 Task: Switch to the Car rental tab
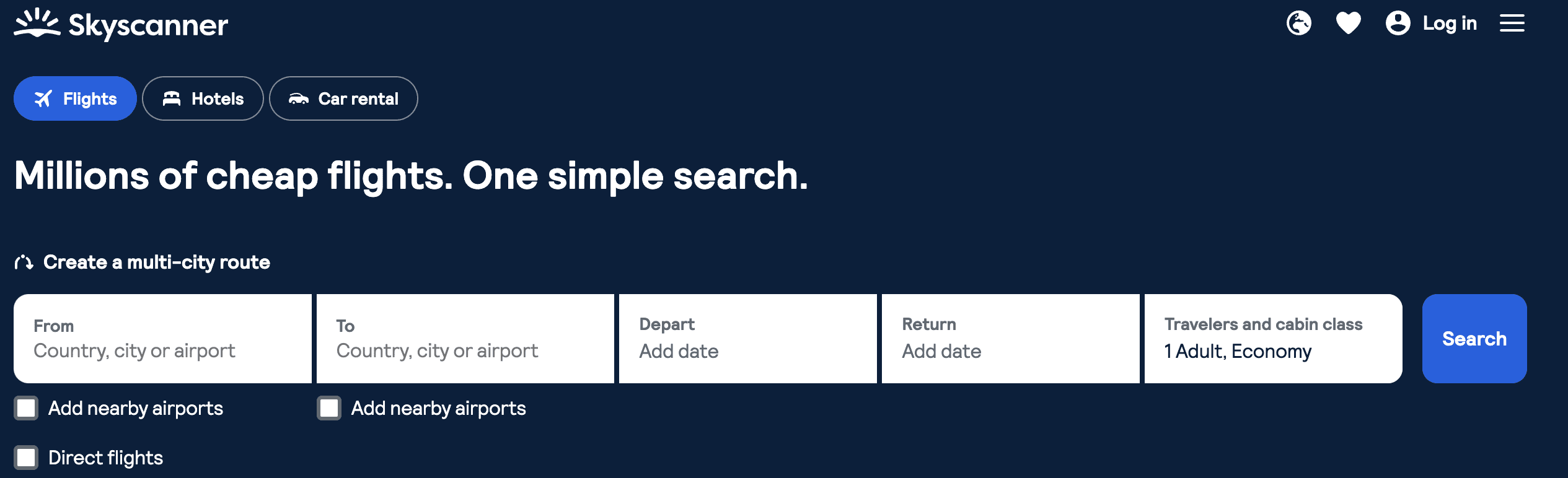pos(343,98)
